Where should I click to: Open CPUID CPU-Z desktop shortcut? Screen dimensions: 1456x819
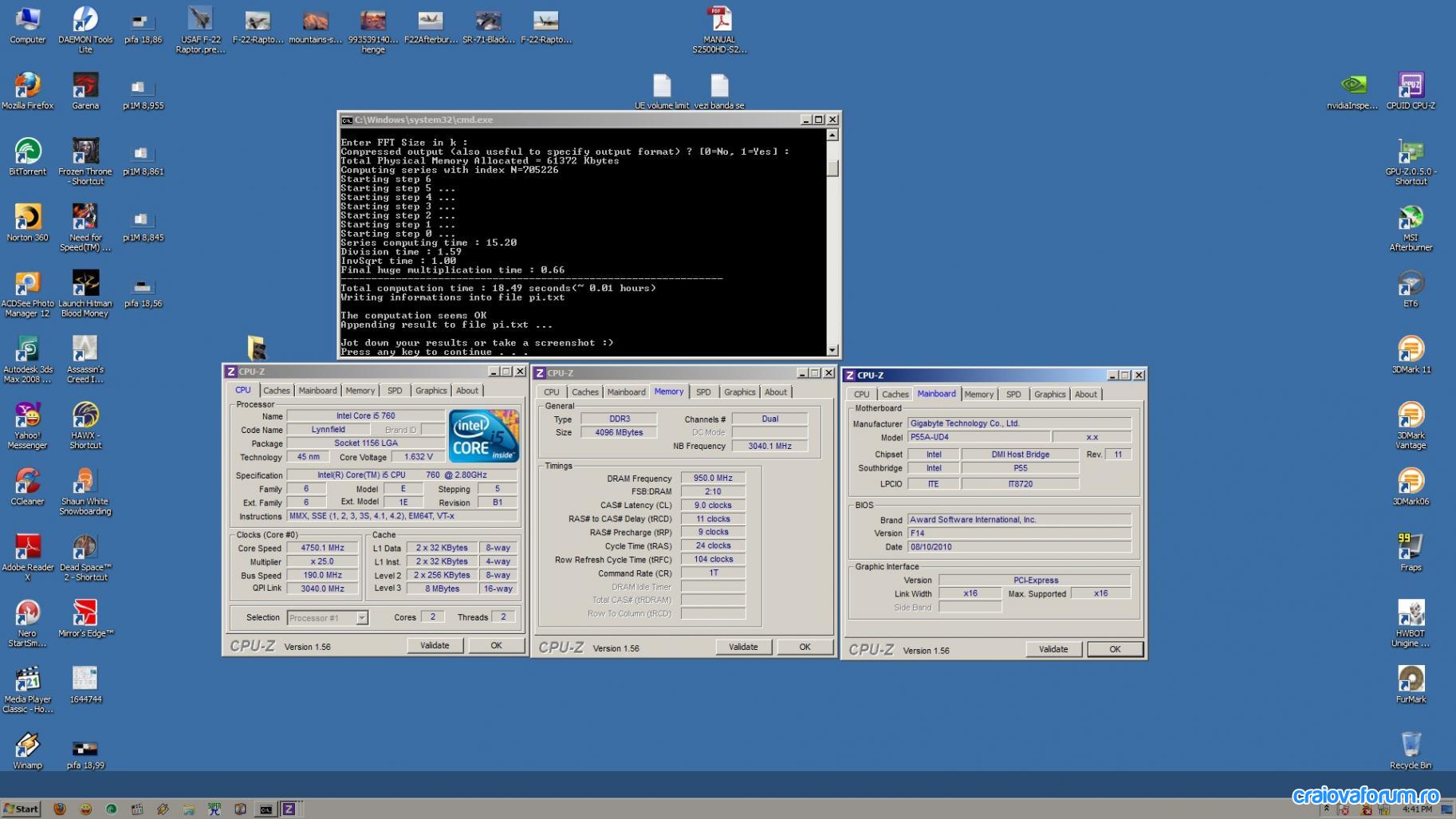click(1411, 91)
